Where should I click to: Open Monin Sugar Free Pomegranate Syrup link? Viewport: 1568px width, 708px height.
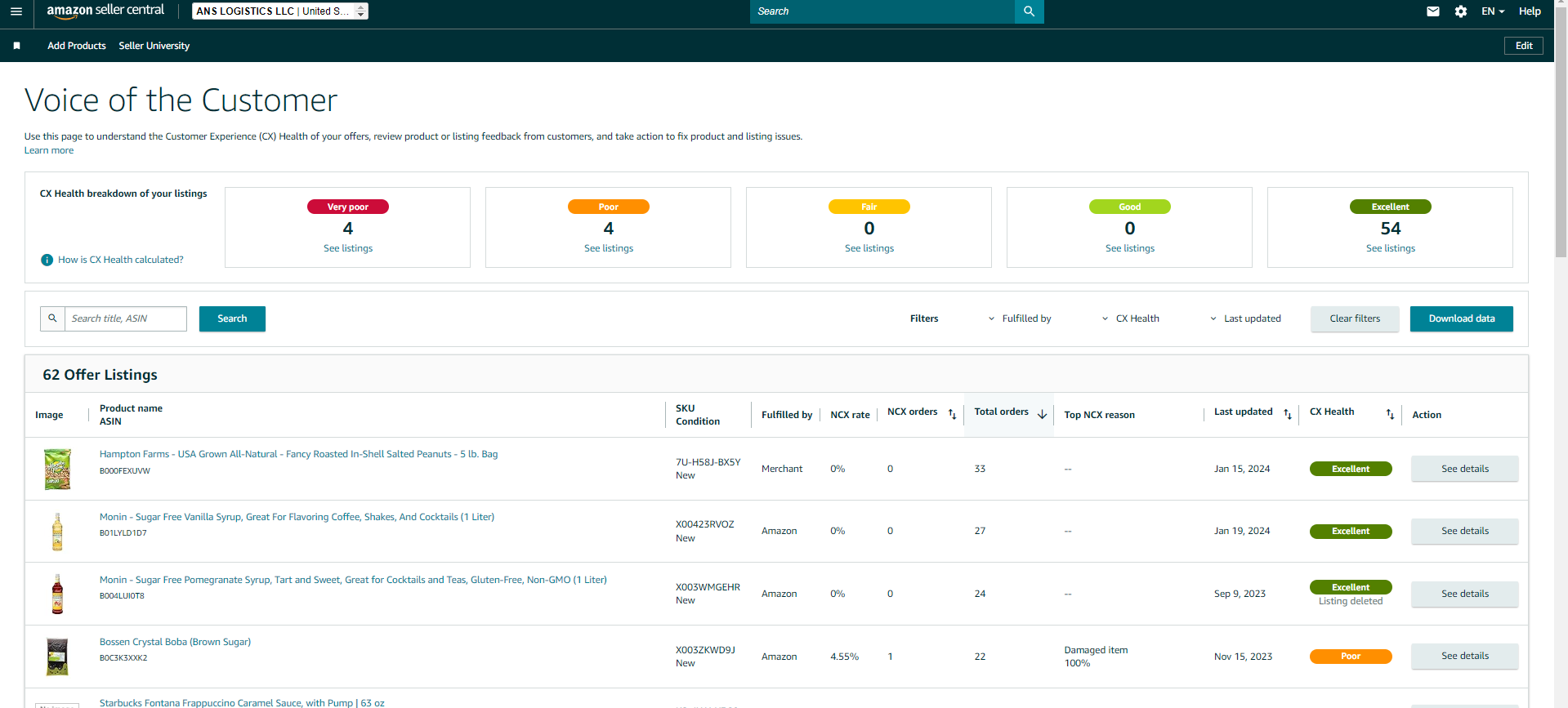[353, 580]
